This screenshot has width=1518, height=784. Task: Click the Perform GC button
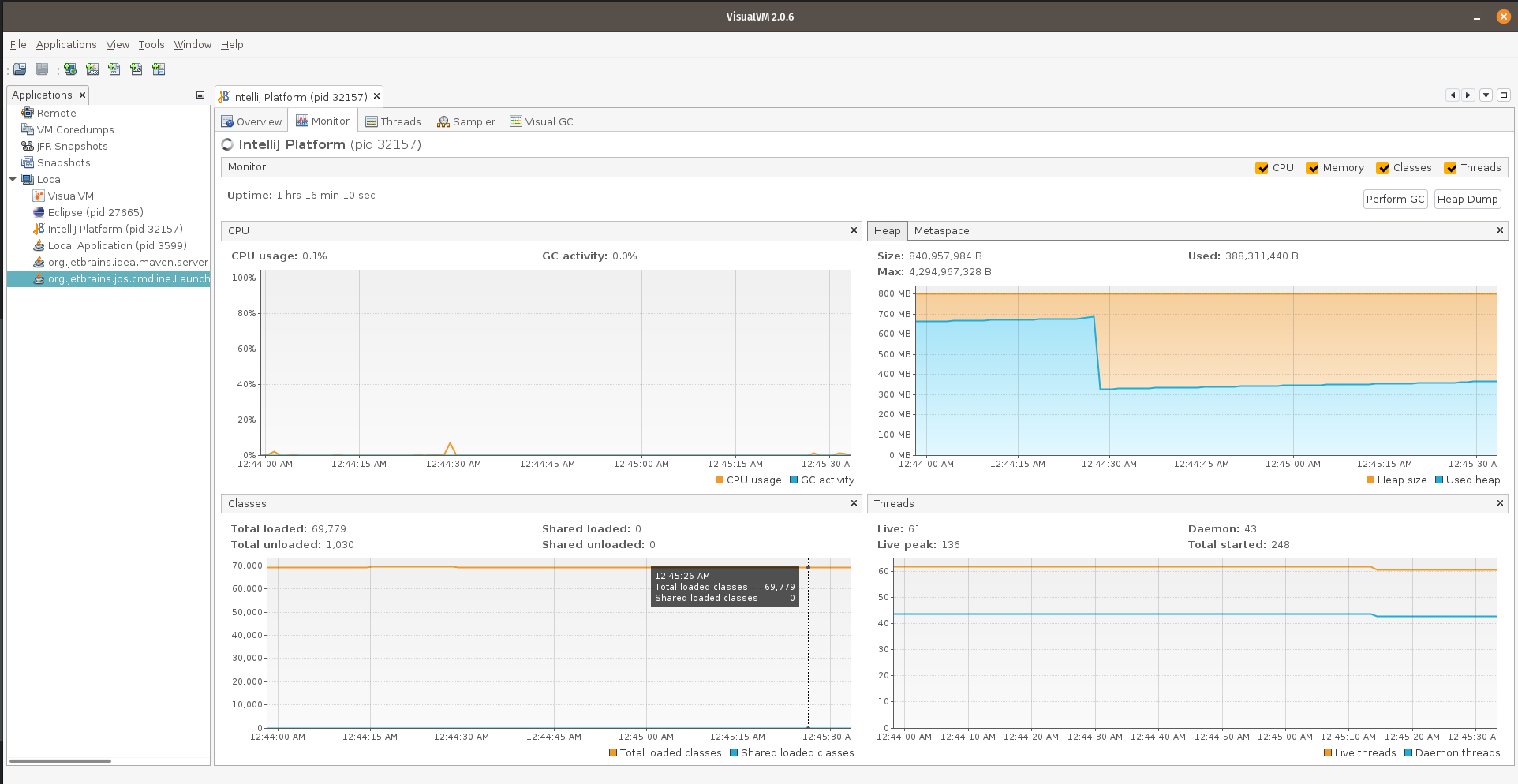coord(1395,199)
